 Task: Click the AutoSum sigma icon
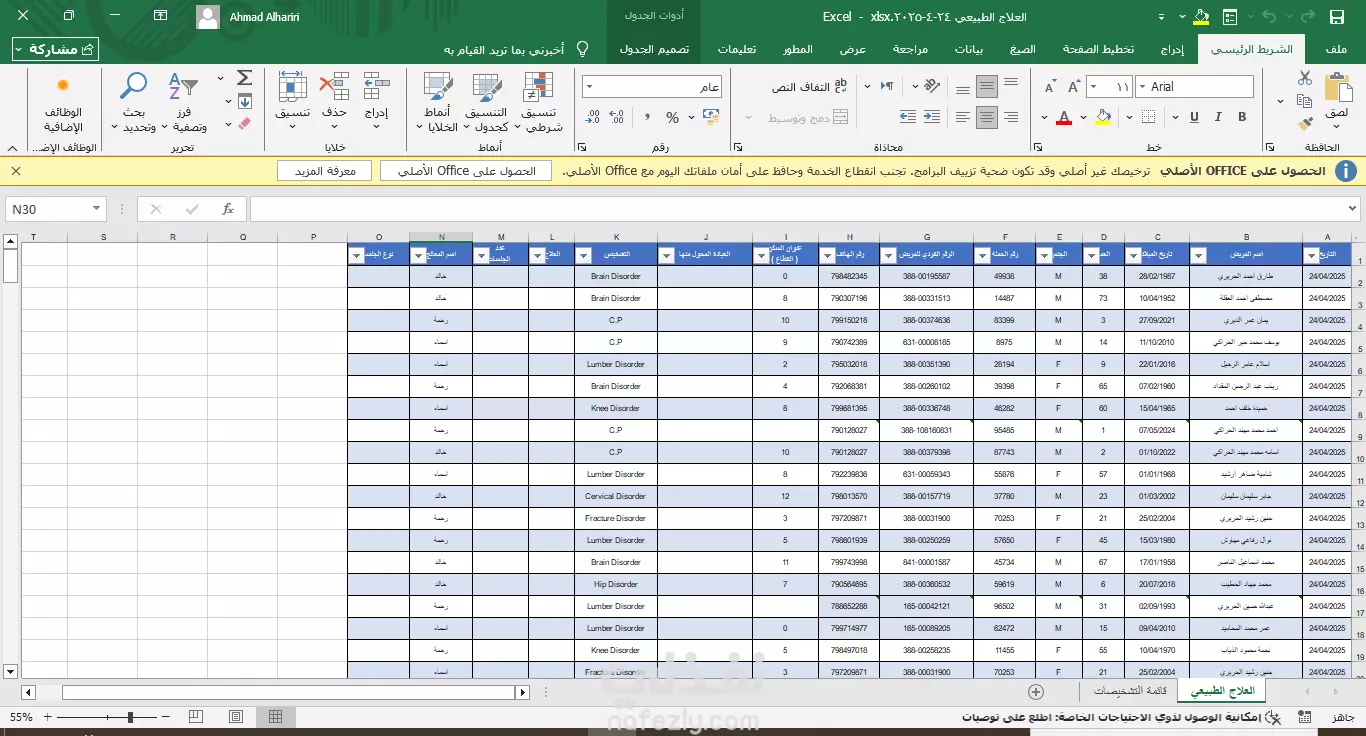point(244,78)
